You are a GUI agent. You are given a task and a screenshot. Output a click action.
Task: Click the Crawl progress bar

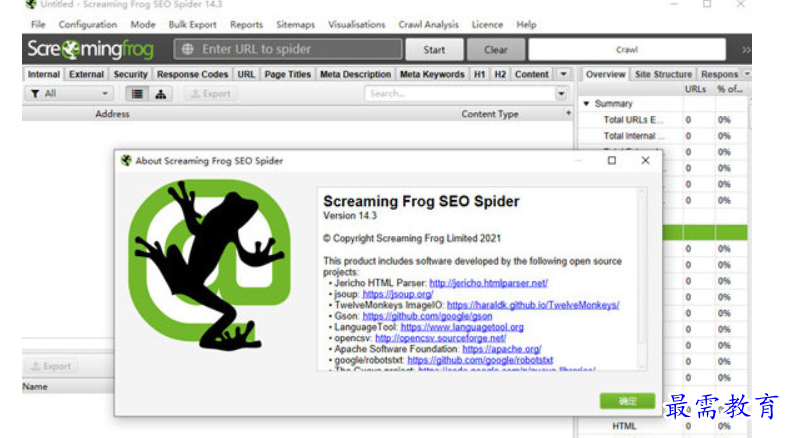pos(627,50)
